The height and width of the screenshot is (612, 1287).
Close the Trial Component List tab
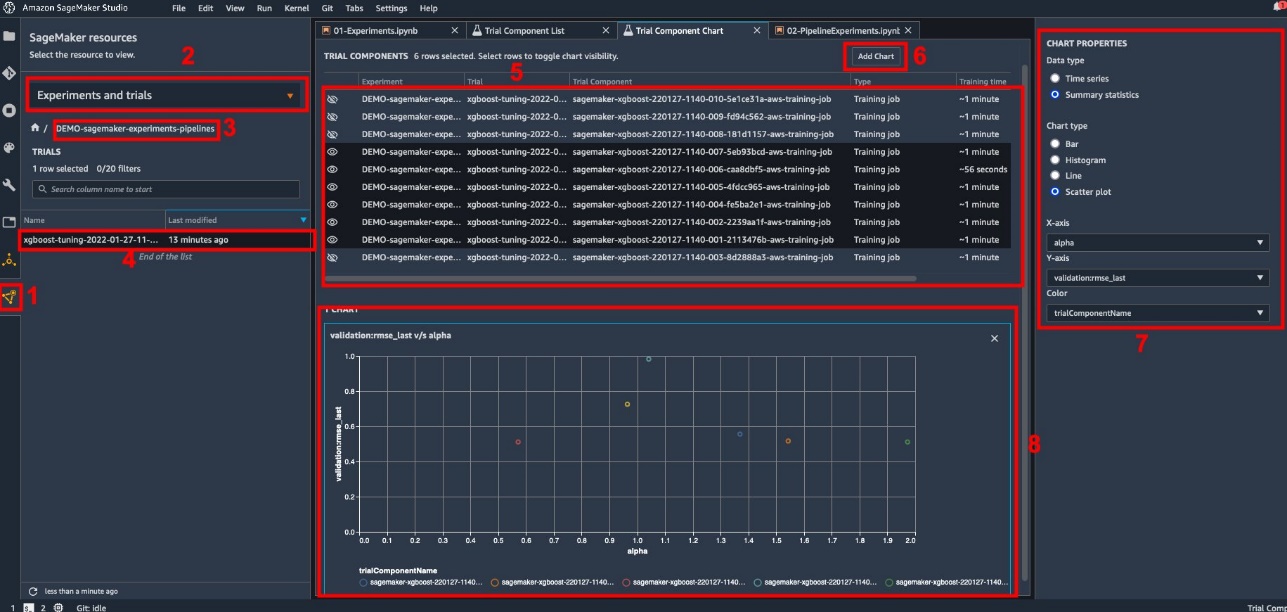click(x=606, y=31)
